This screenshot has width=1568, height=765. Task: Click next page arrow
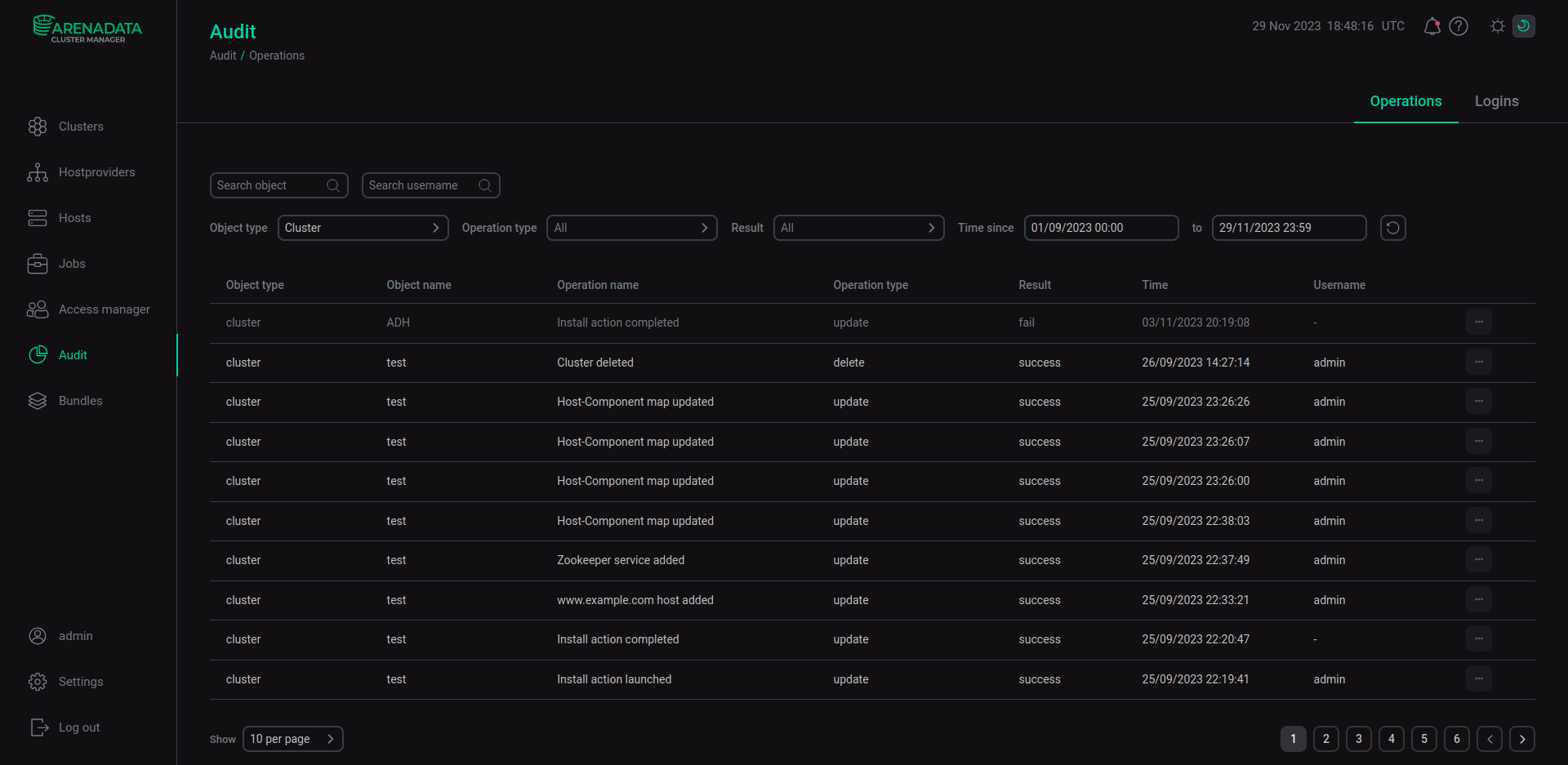(x=1522, y=739)
